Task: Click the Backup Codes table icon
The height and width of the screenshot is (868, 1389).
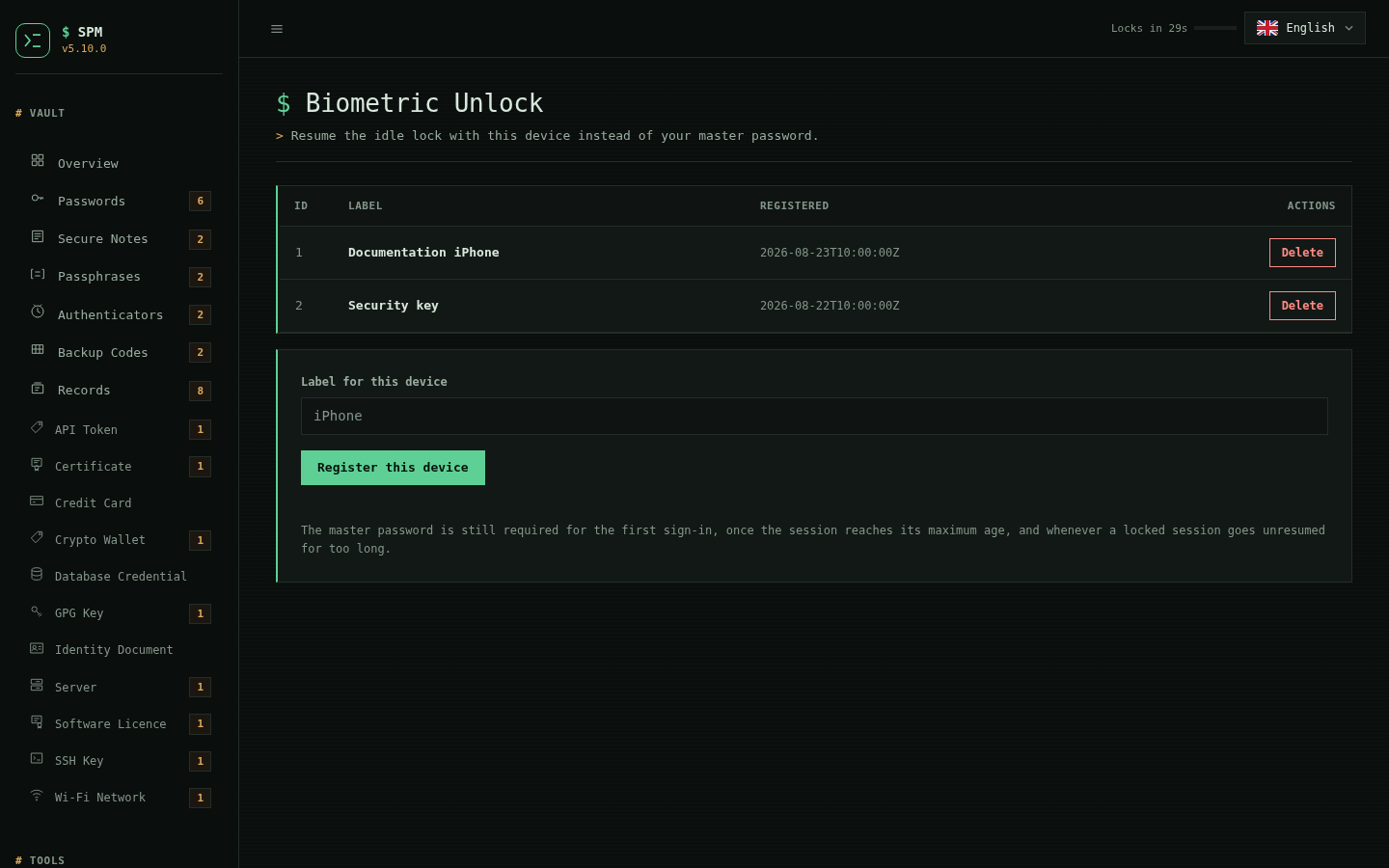Action: pos(38,349)
